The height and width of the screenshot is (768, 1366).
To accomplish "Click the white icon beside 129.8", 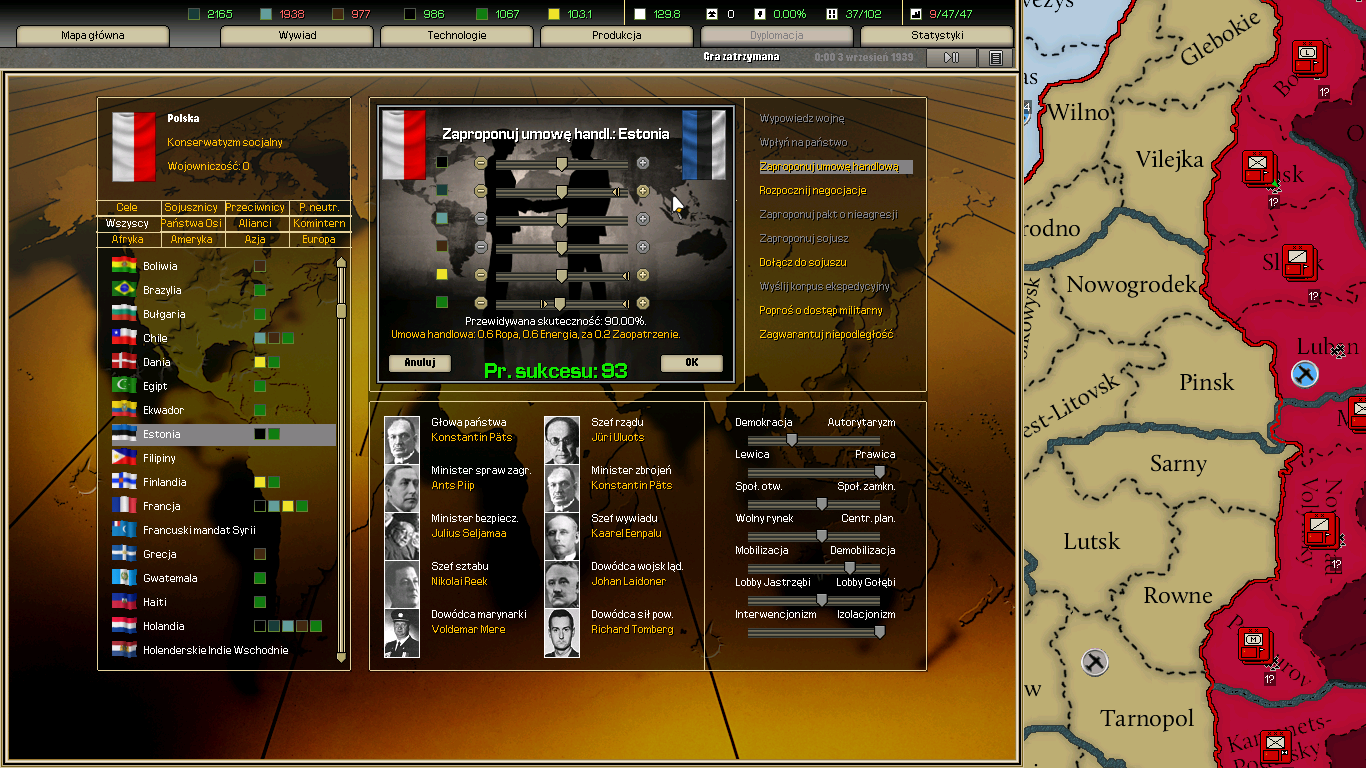I will (x=641, y=14).
